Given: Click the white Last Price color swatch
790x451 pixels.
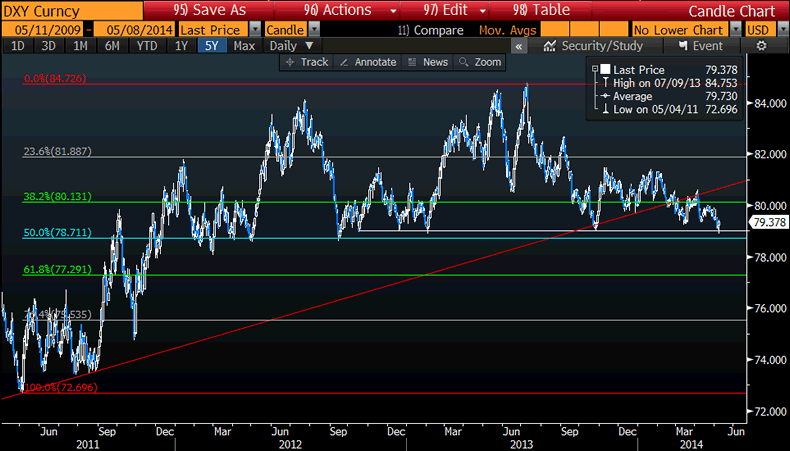Looking at the screenshot, I should (605, 70).
